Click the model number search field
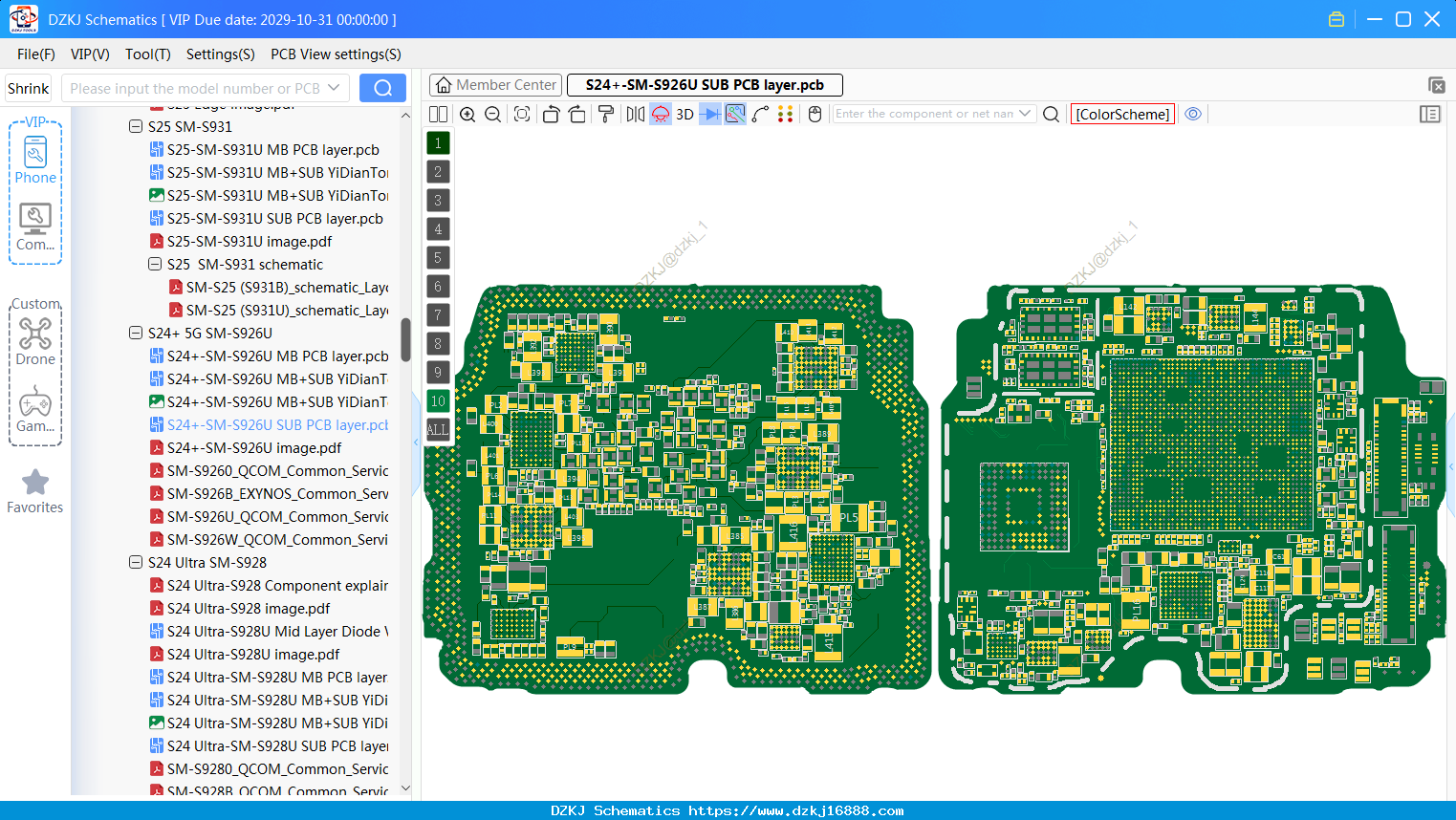 click(195, 88)
